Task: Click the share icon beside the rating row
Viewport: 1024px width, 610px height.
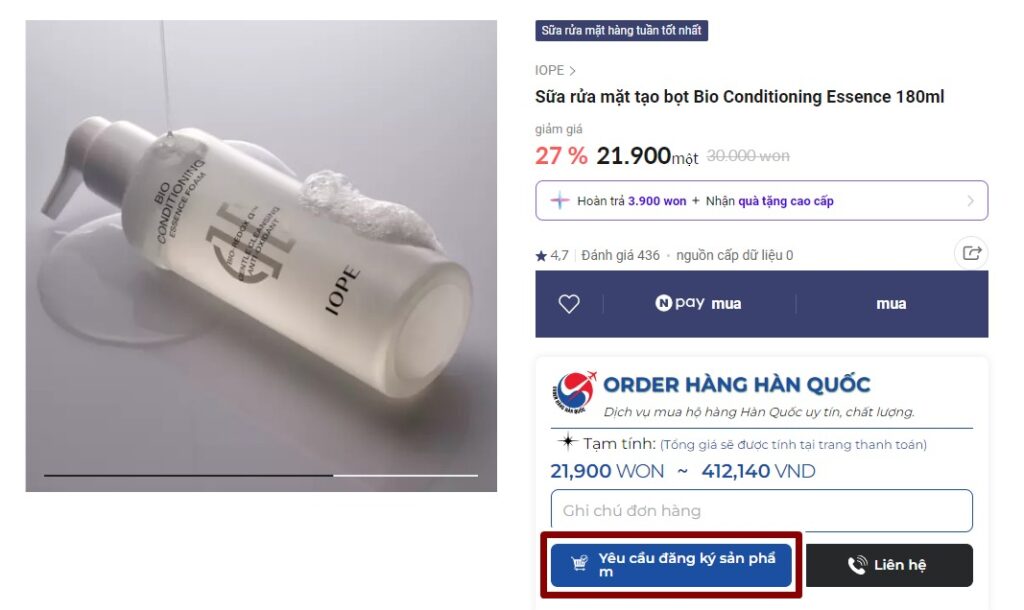Action: click(971, 253)
